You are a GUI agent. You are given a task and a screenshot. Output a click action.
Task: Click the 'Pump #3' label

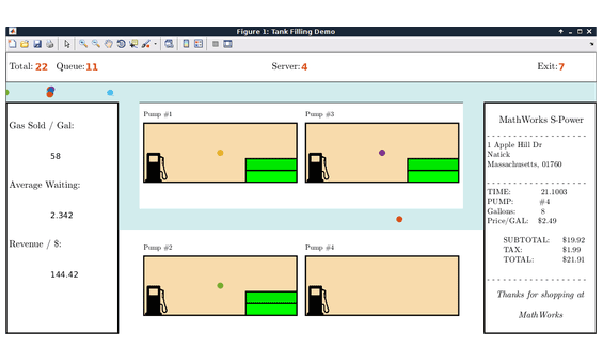tap(320, 114)
